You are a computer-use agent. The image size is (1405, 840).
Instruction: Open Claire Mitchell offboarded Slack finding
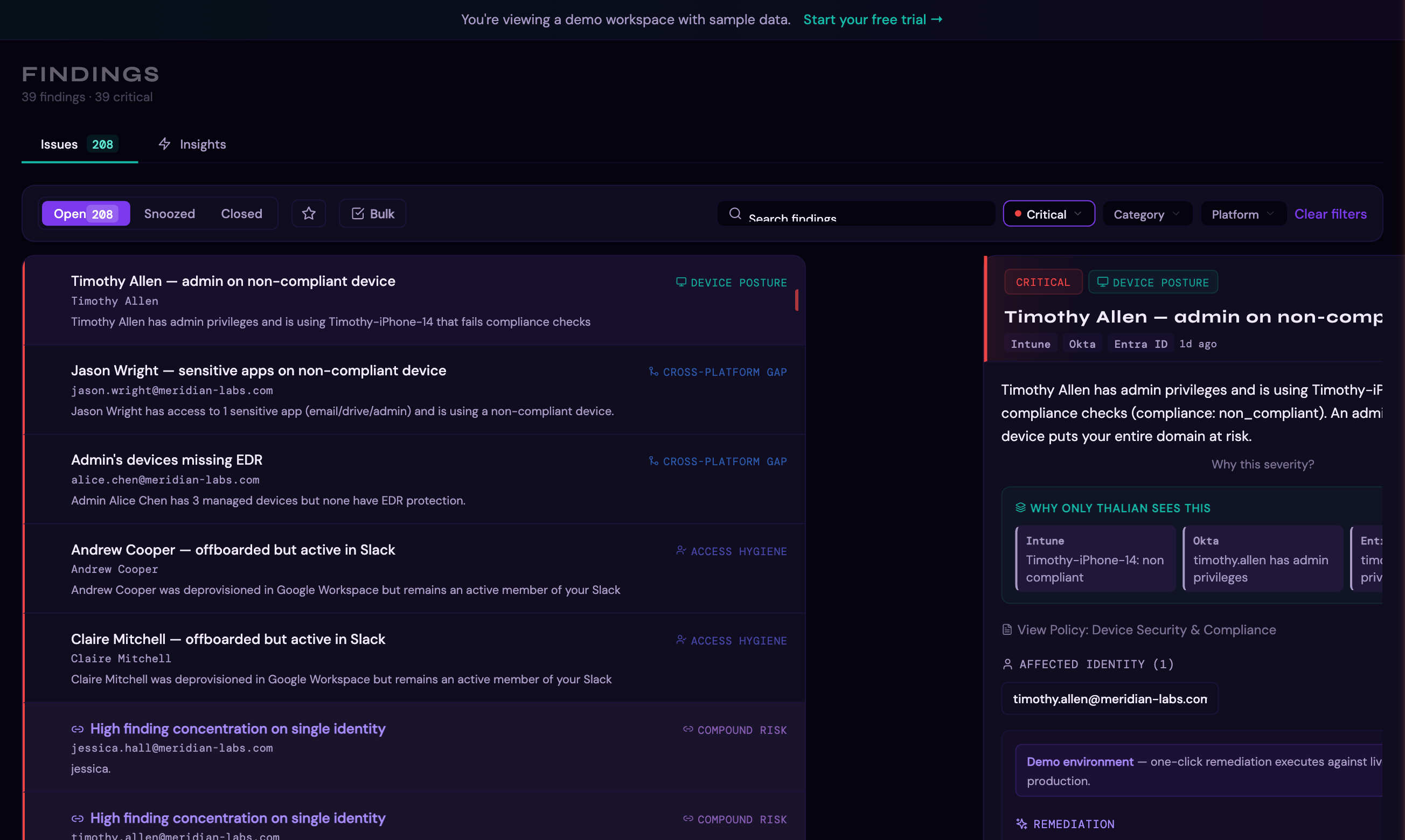coord(414,658)
